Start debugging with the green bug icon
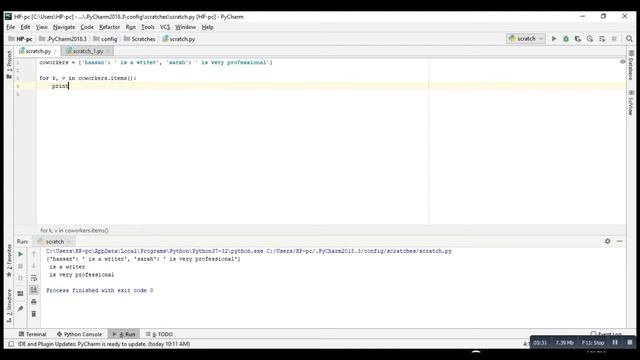640x360 pixels. [566, 39]
